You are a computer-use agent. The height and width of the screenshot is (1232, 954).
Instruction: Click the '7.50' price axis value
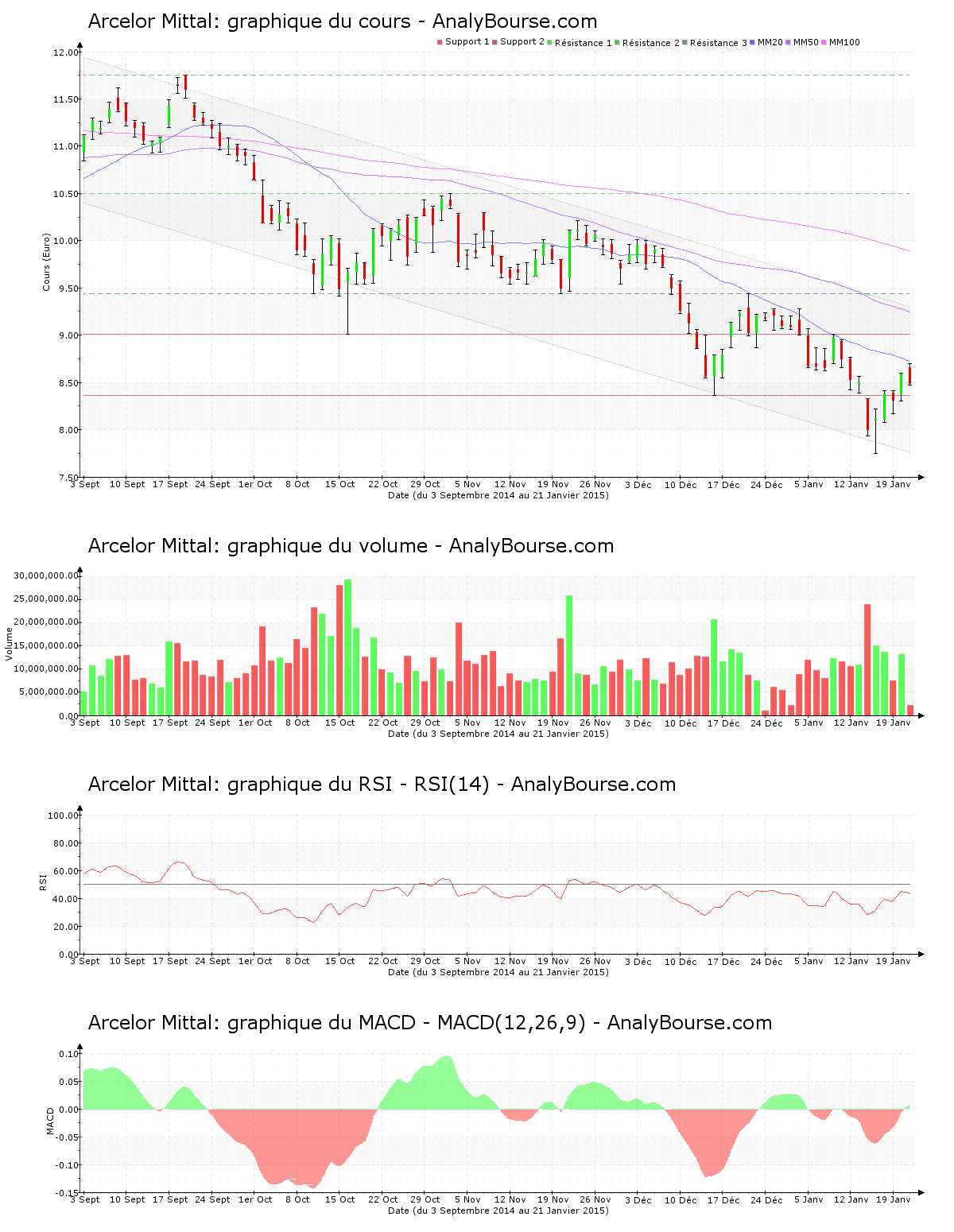click(69, 478)
